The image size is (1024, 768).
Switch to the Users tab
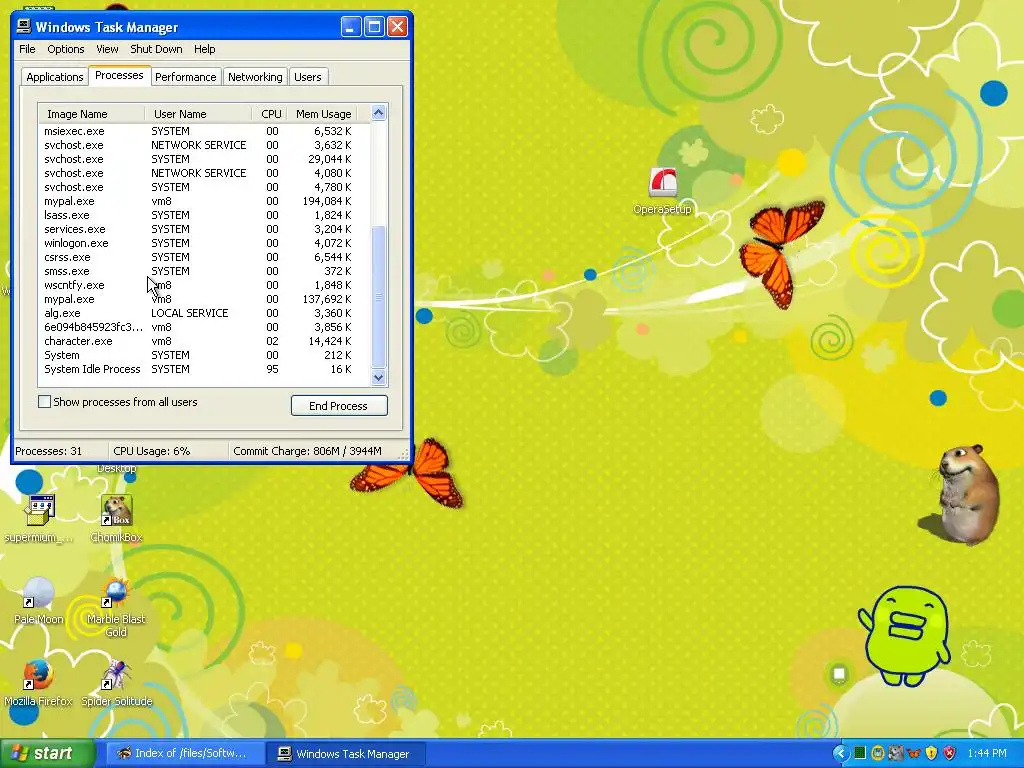[308, 77]
